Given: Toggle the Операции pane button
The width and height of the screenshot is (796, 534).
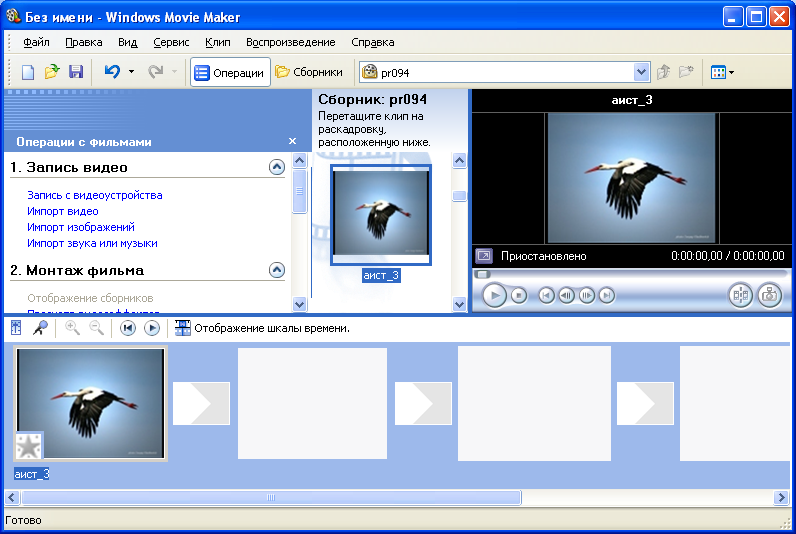Looking at the screenshot, I should (230, 73).
